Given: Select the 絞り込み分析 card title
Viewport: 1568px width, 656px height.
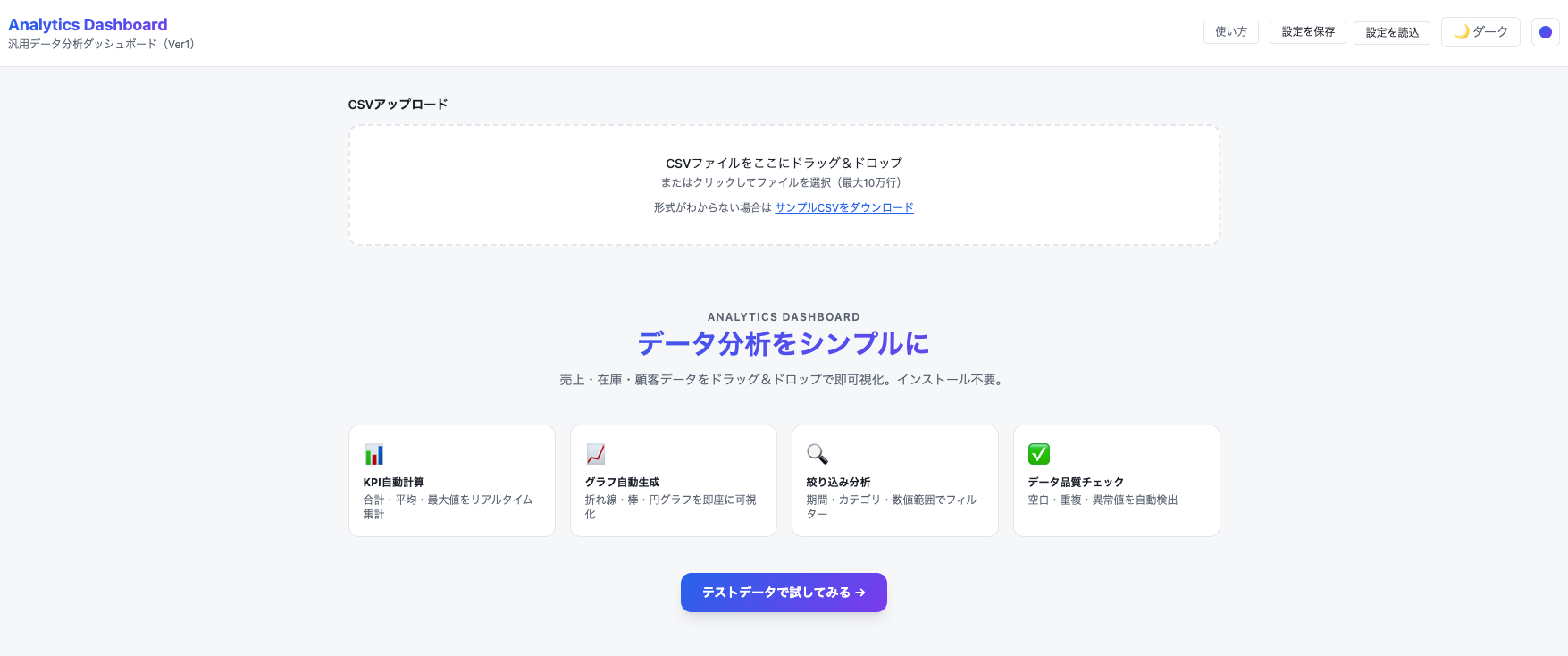Looking at the screenshot, I should click(x=839, y=483).
